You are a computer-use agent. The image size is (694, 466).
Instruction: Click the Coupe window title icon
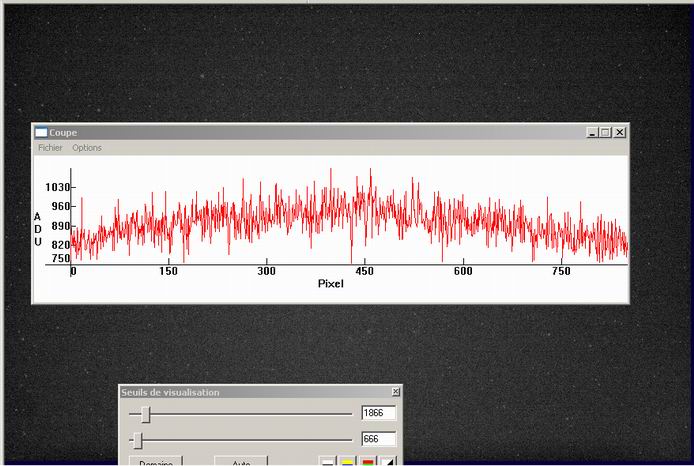(41, 132)
